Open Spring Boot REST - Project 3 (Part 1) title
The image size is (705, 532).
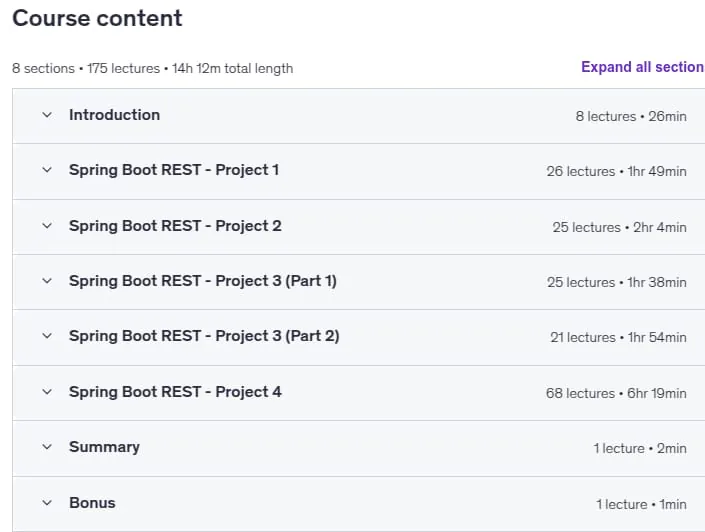tap(203, 281)
